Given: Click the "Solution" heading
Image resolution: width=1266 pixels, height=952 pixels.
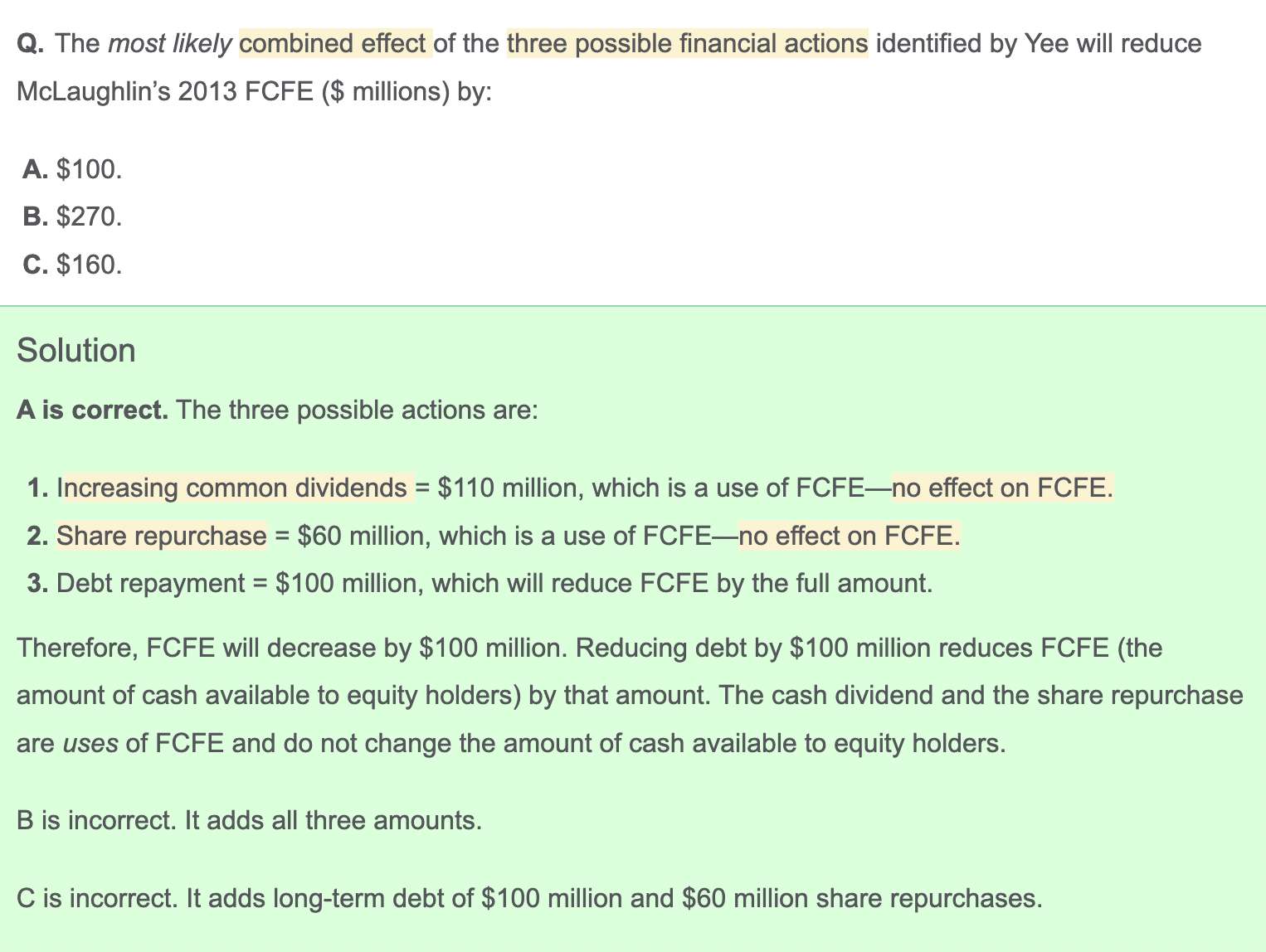Looking at the screenshot, I should point(76,351).
